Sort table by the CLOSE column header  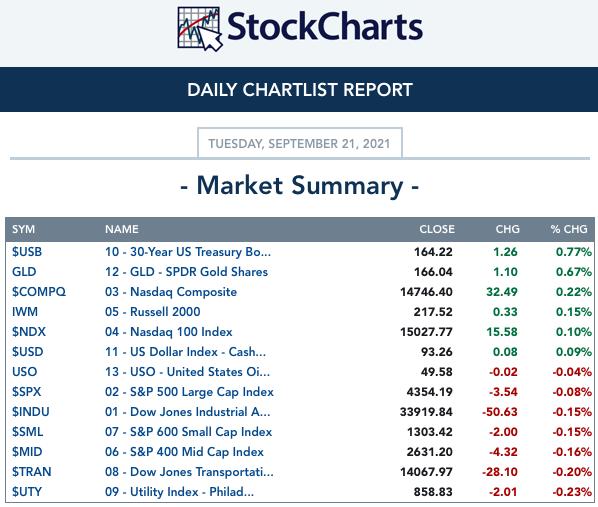pyautogui.click(x=437, y=229)
